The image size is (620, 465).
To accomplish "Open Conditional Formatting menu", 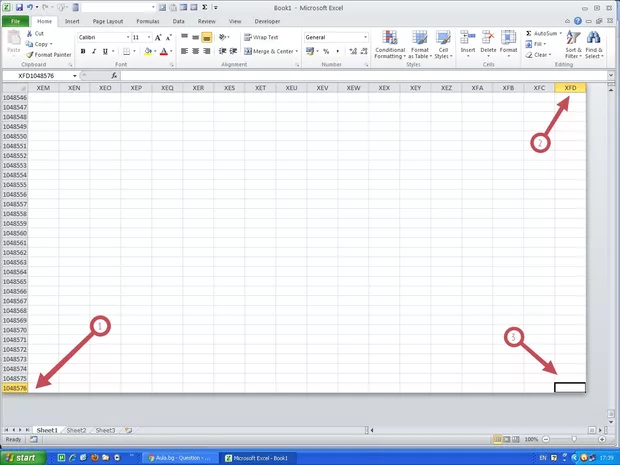I will 390,45.
